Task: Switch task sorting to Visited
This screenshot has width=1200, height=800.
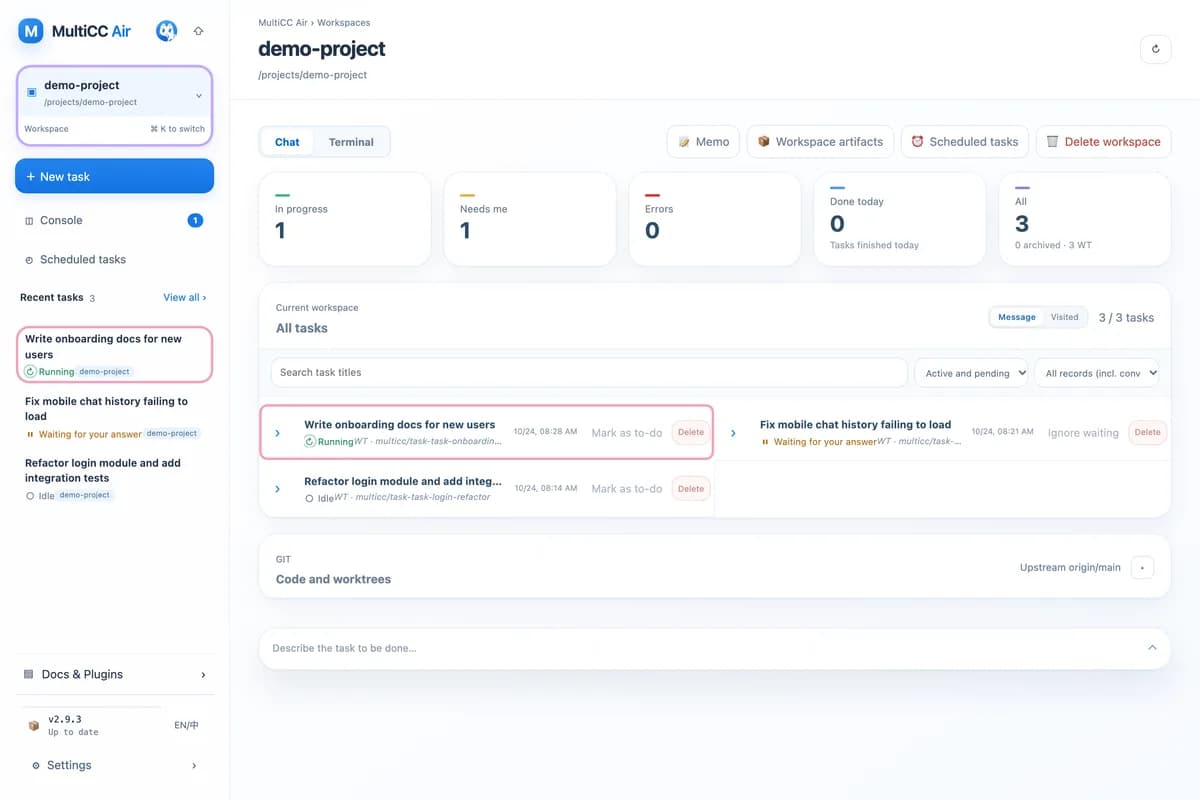Action: pyautogui.click(x=1064, y=317)
